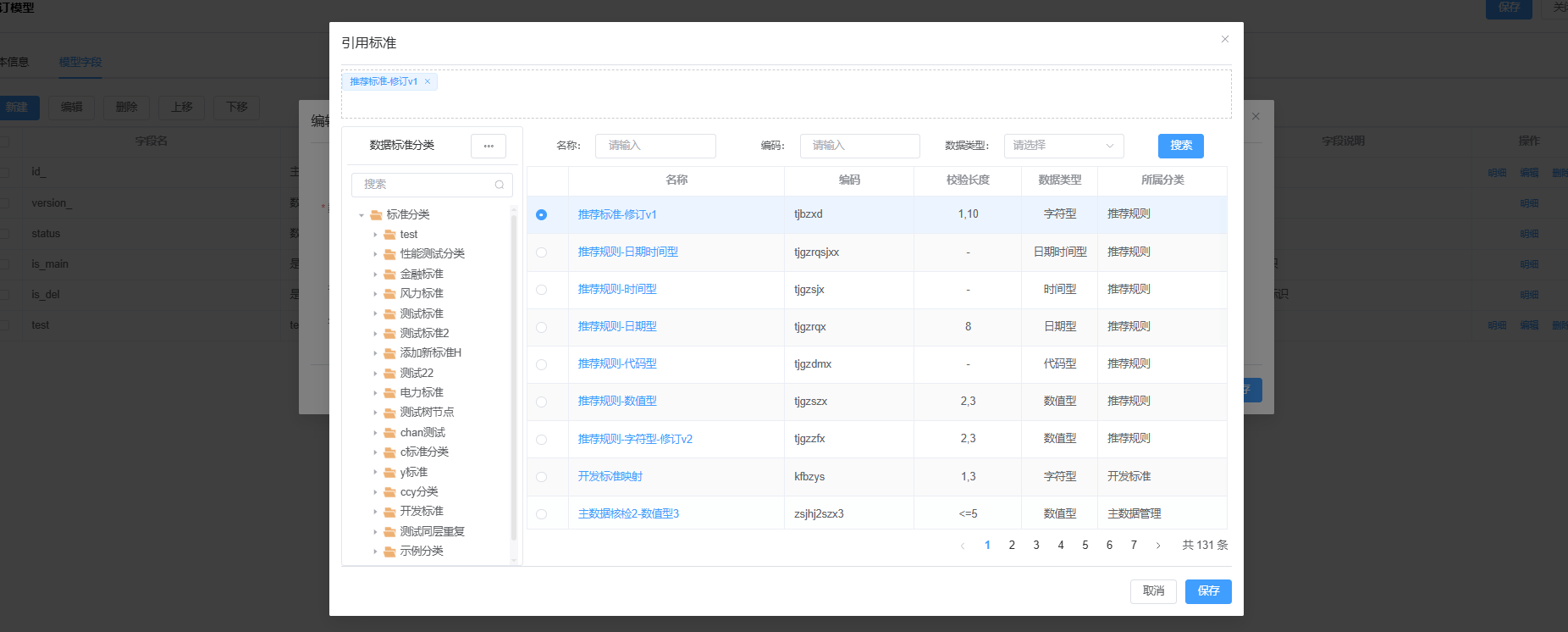
Task: Select the 示例分类 tree item
Action: pyautogui.click(x=422, y=552)
